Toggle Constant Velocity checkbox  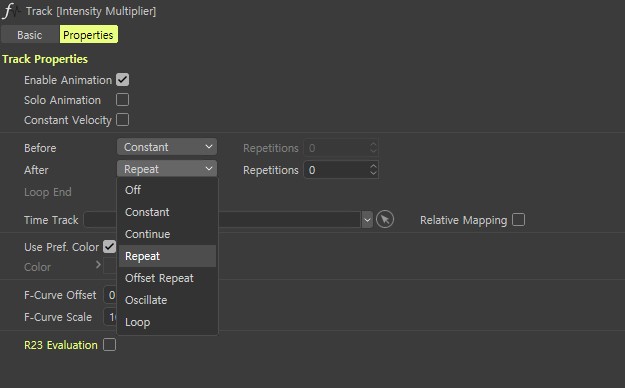coord(122,120)
